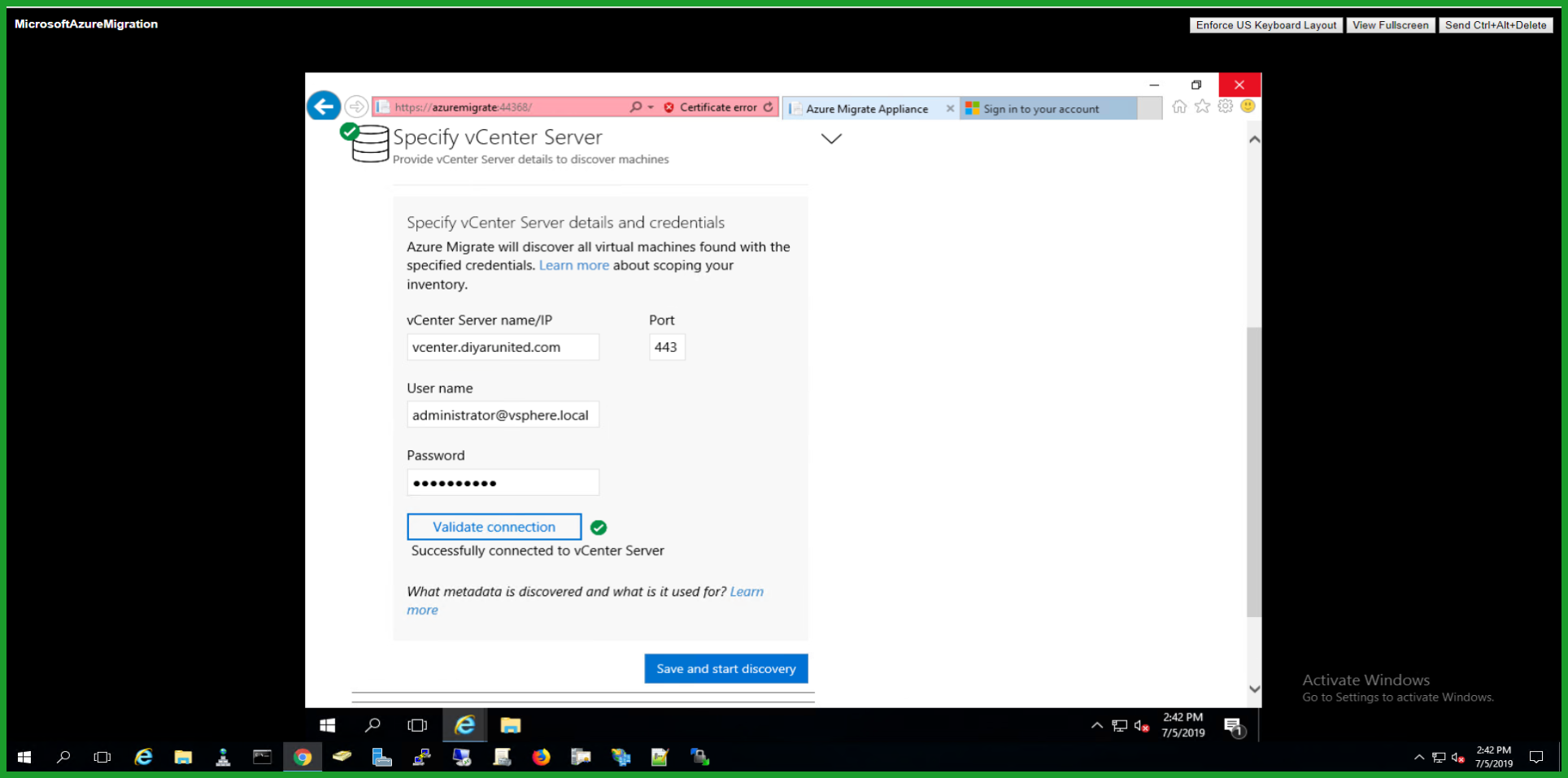Click the scrollbar down arrow
1568x778 pixels.
pyautogui.click(x=1254, y=689)
